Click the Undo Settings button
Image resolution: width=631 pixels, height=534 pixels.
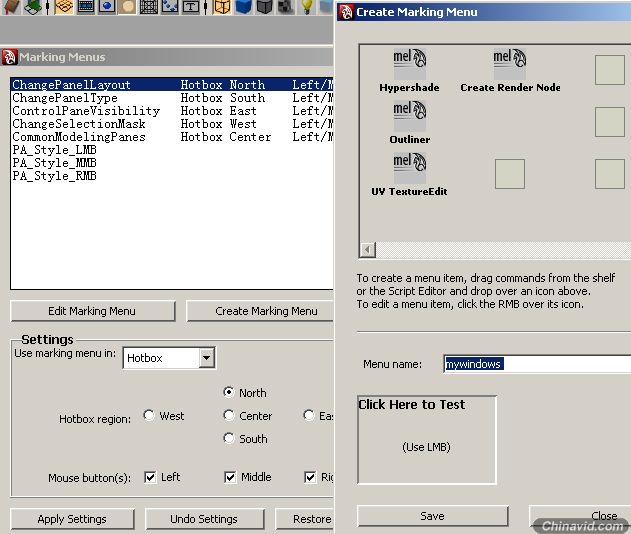point(204,519)
